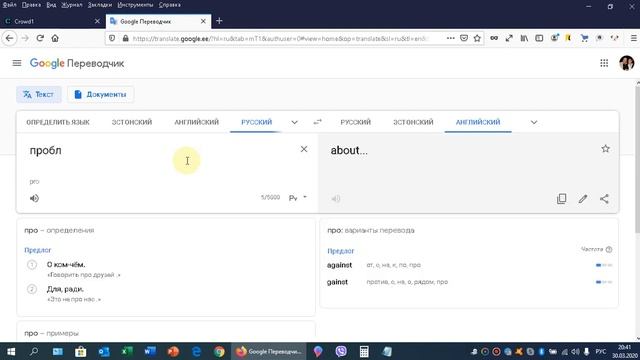640x360 pixels.
Task: Open a new browser tab
Action: 219,21
